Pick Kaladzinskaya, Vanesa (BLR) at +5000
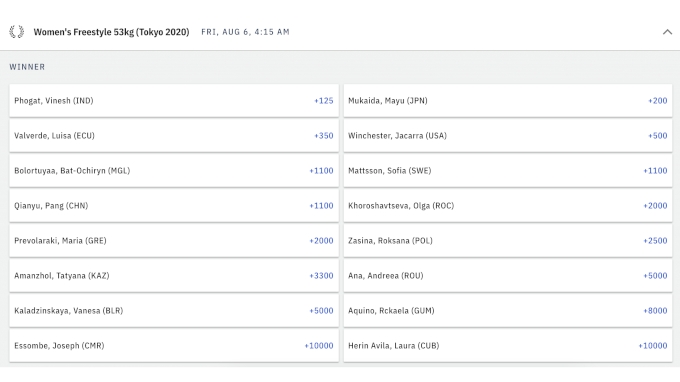The image size is (680, 382). pos(174,311)
